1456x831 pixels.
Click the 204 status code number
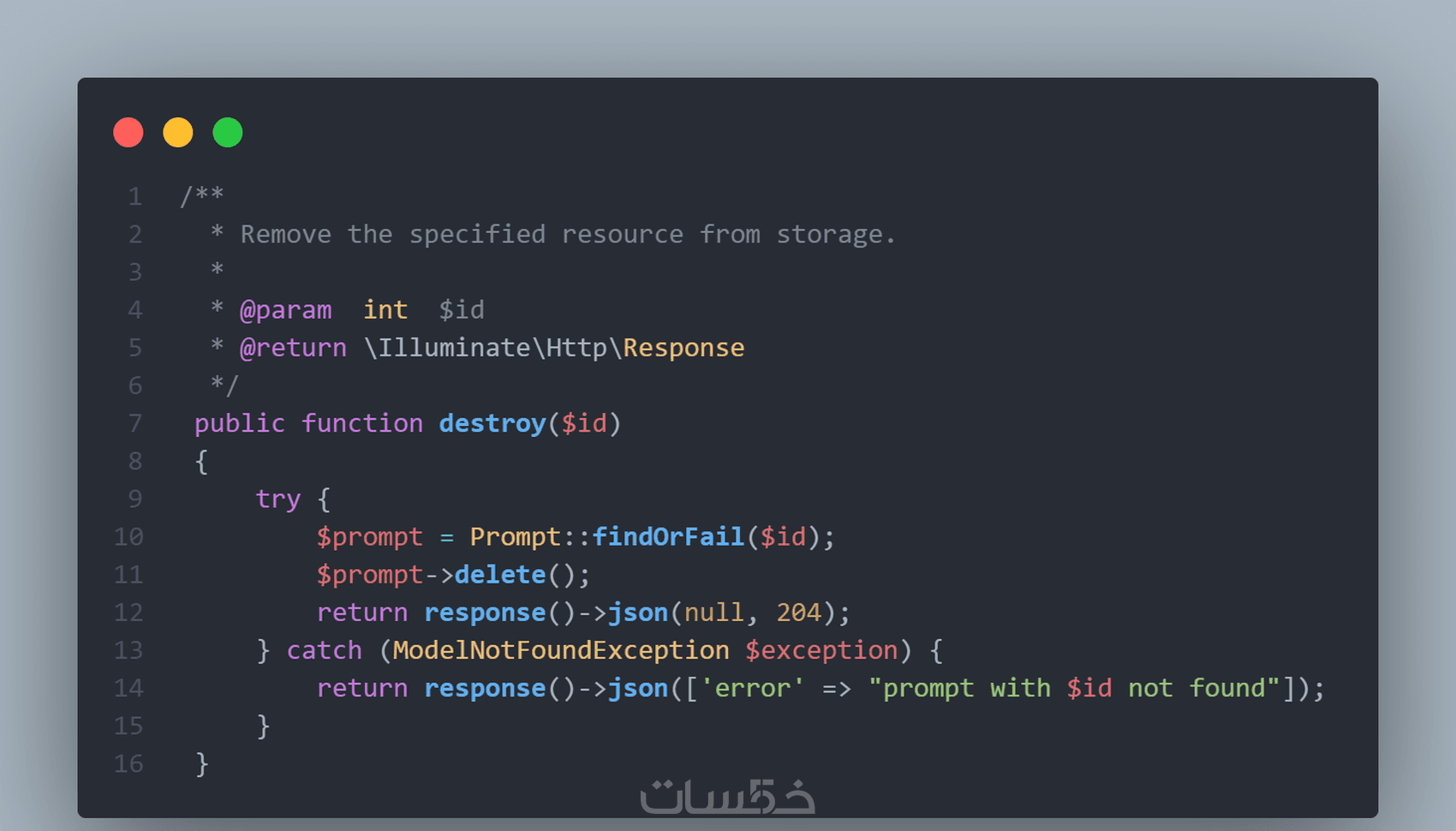[798, 613]
